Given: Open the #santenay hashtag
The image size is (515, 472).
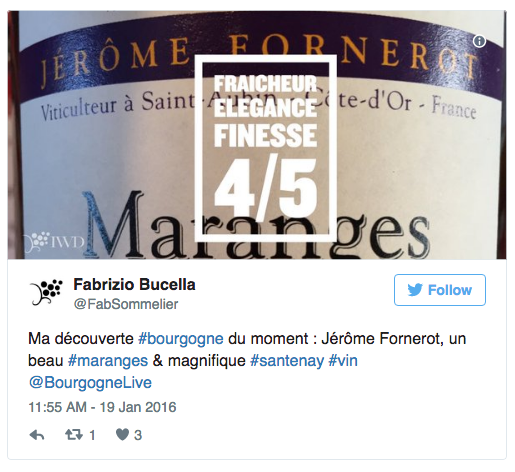Looking at the screenshot, I should [x=287, y=361].
